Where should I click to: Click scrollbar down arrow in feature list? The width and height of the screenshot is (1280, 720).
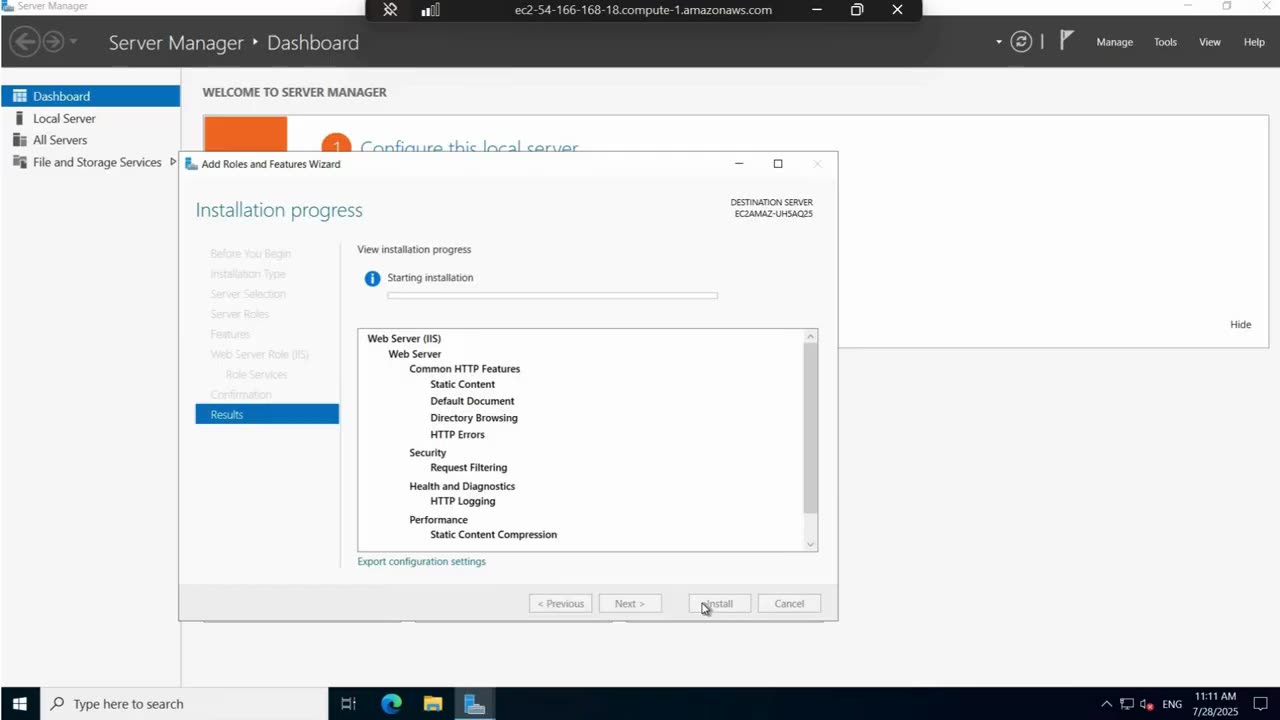810,544
